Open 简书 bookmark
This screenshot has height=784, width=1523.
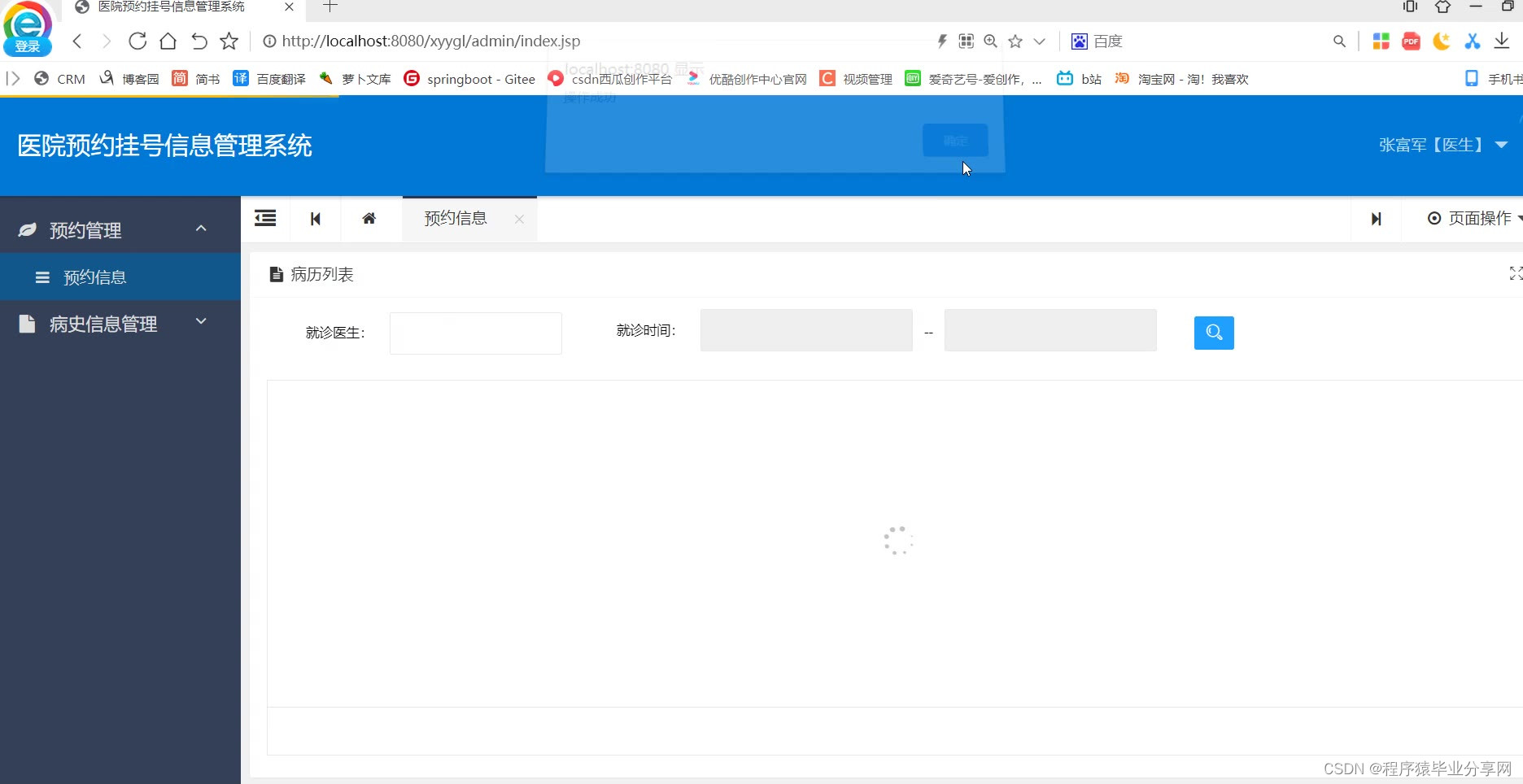[196, 79]
